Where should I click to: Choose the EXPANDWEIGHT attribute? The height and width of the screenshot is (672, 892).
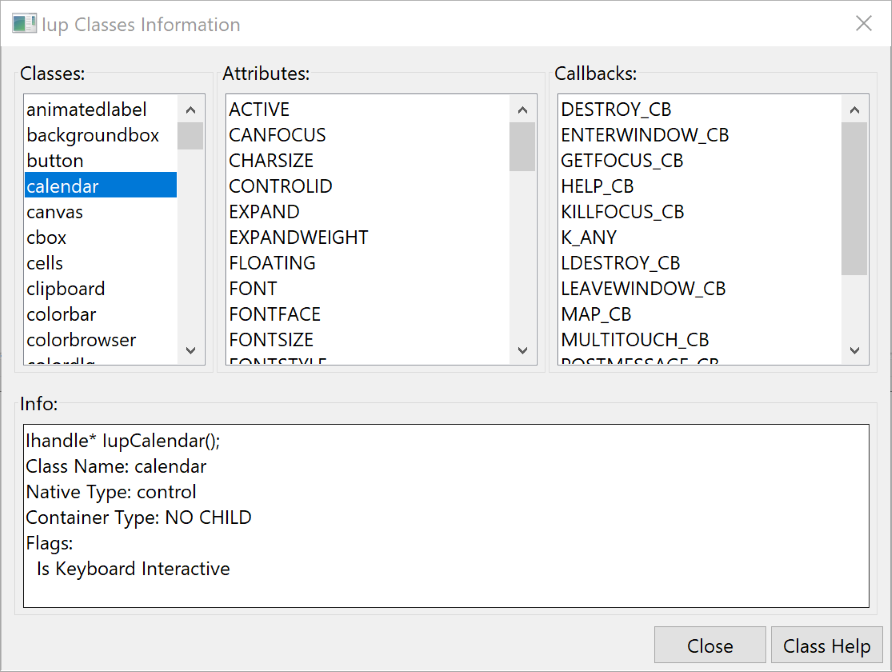pos(298,238)
